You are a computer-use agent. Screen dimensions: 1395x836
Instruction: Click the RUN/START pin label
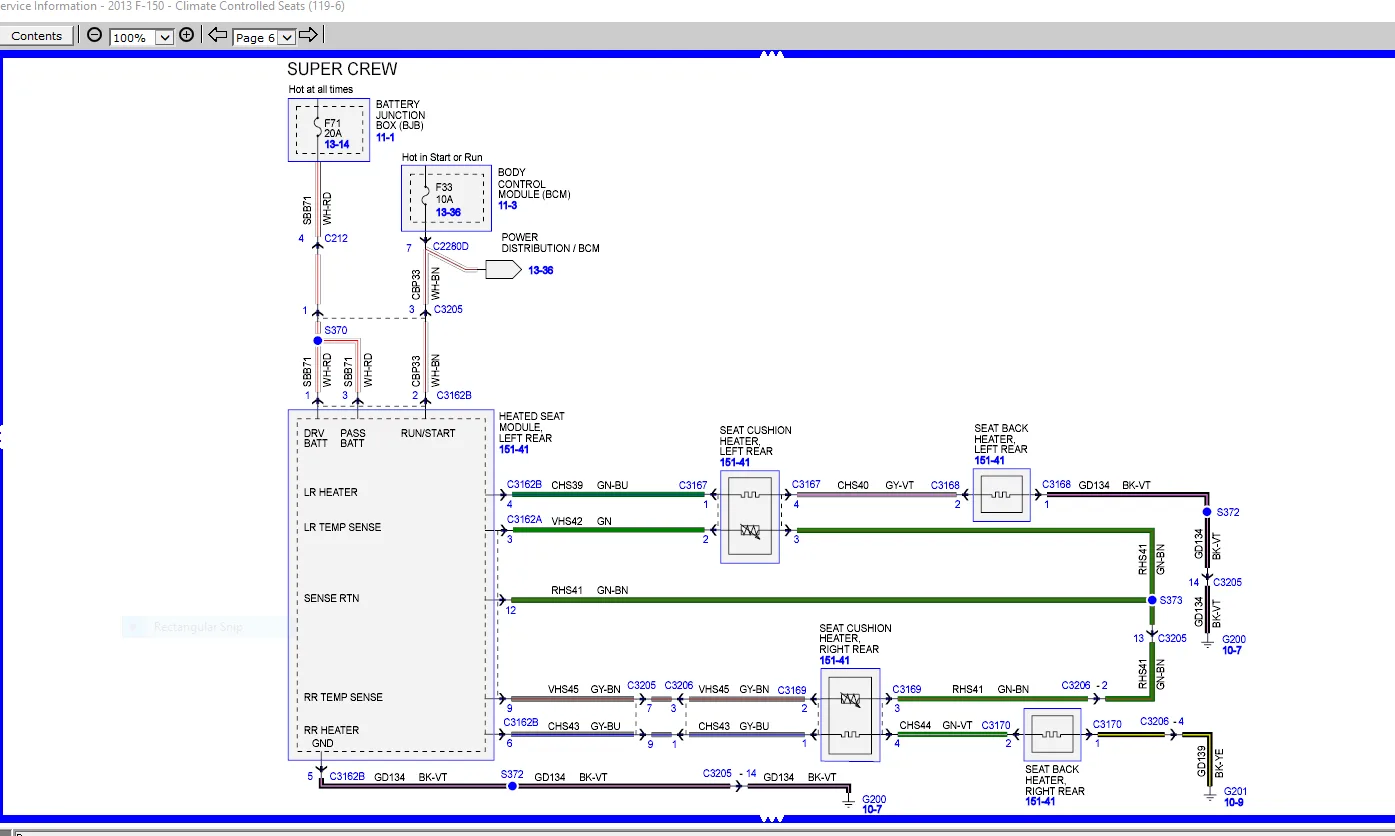tap(428, 434)
